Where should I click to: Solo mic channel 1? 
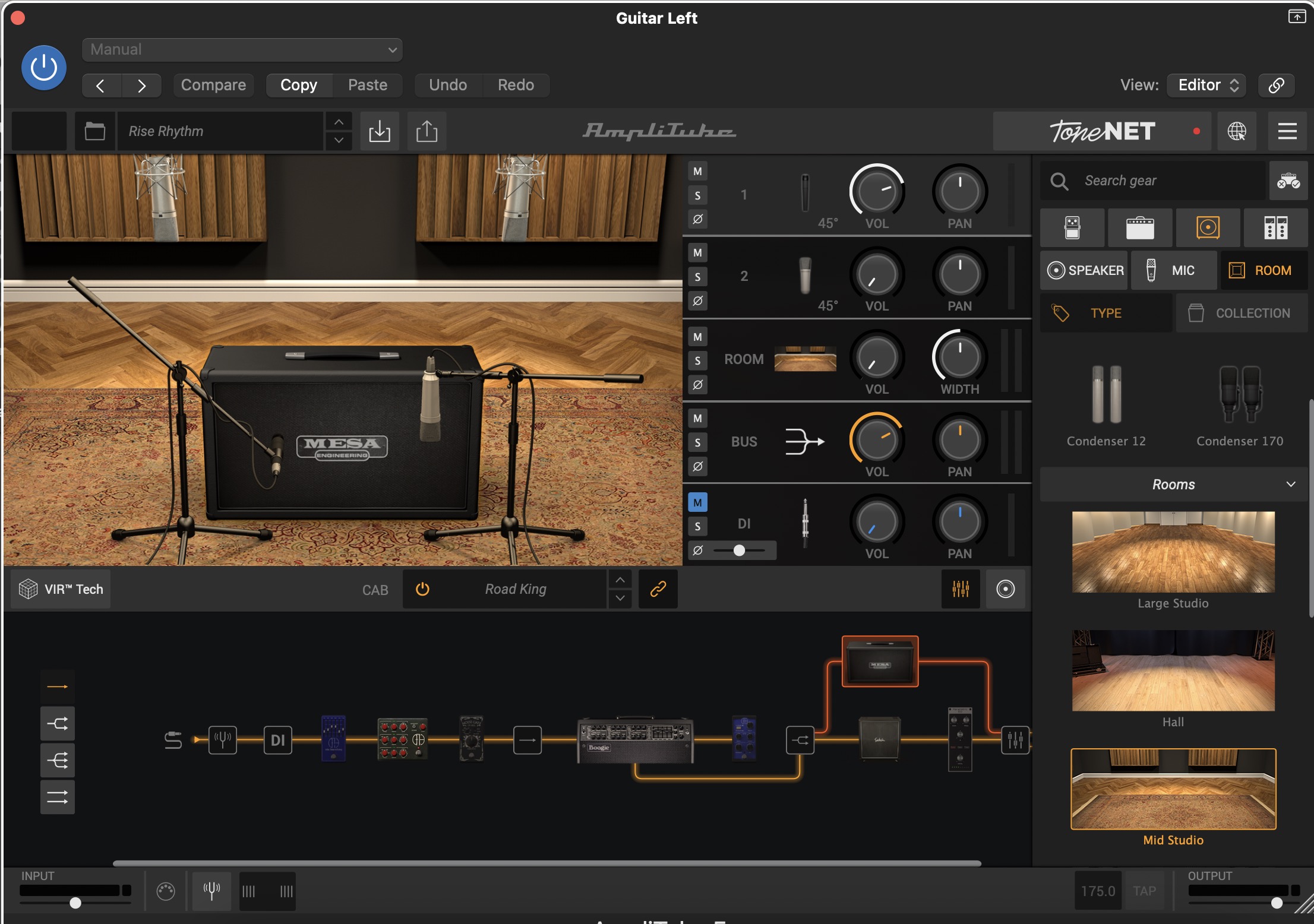pyautogui.click(x=697, y=195)
